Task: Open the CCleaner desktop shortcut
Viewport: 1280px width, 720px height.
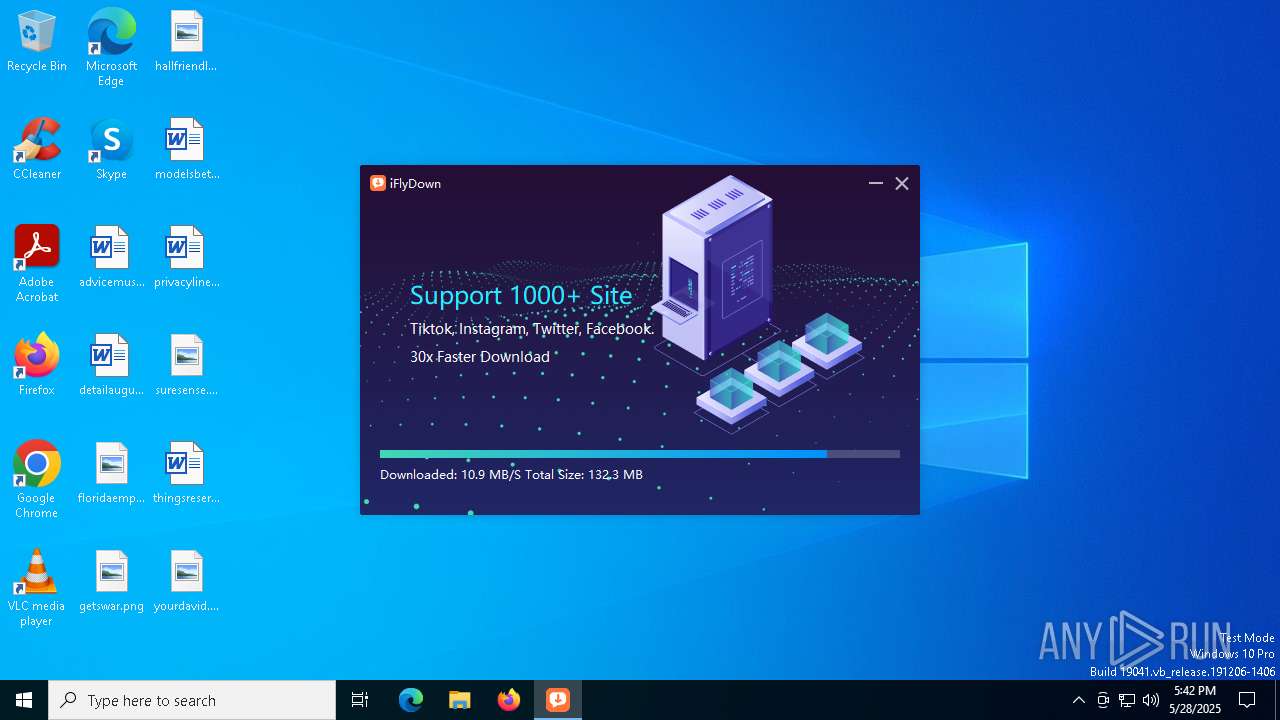Action: (37, 150)
